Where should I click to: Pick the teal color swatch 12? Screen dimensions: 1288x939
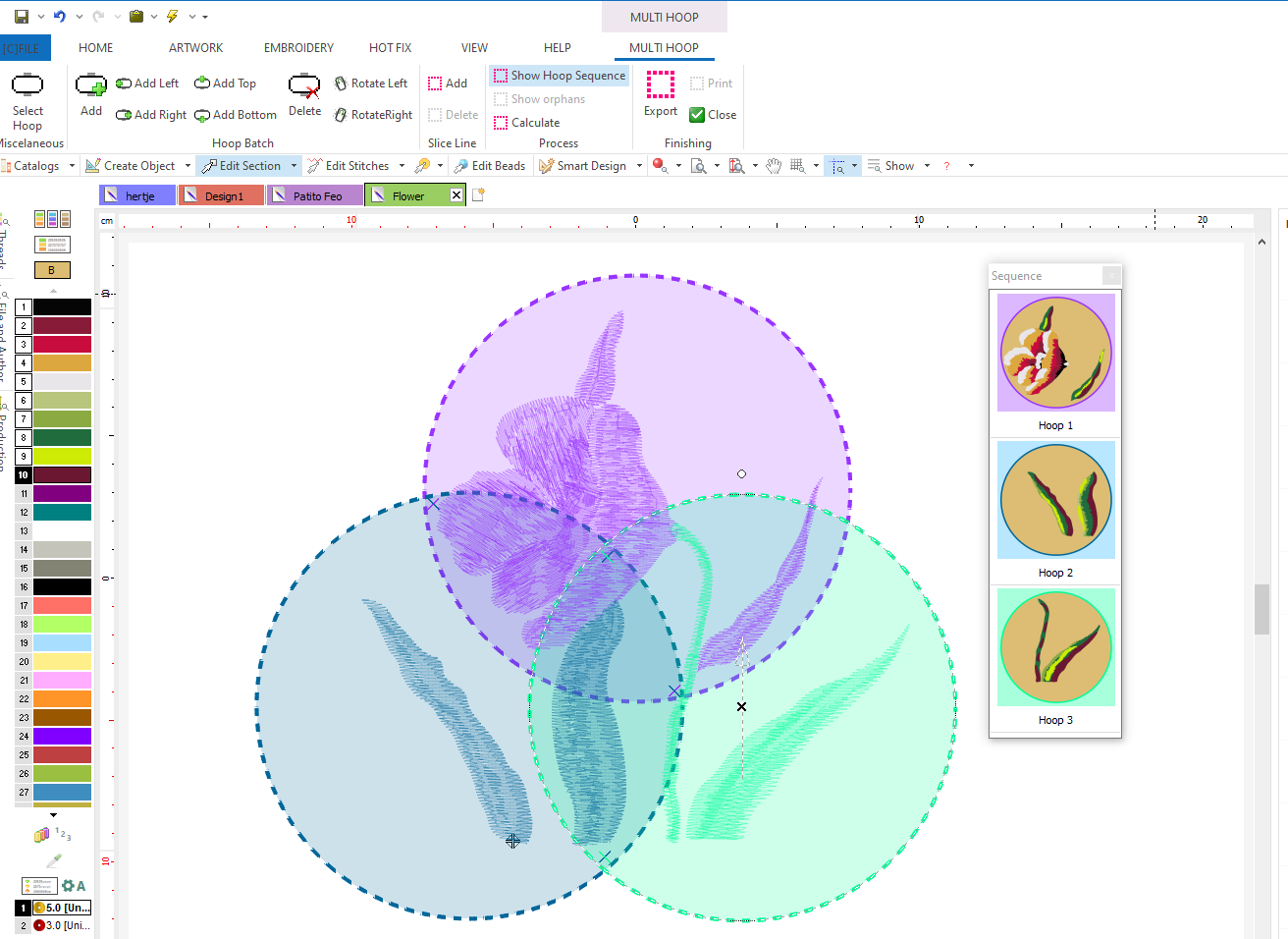click(x=62, y=513)
